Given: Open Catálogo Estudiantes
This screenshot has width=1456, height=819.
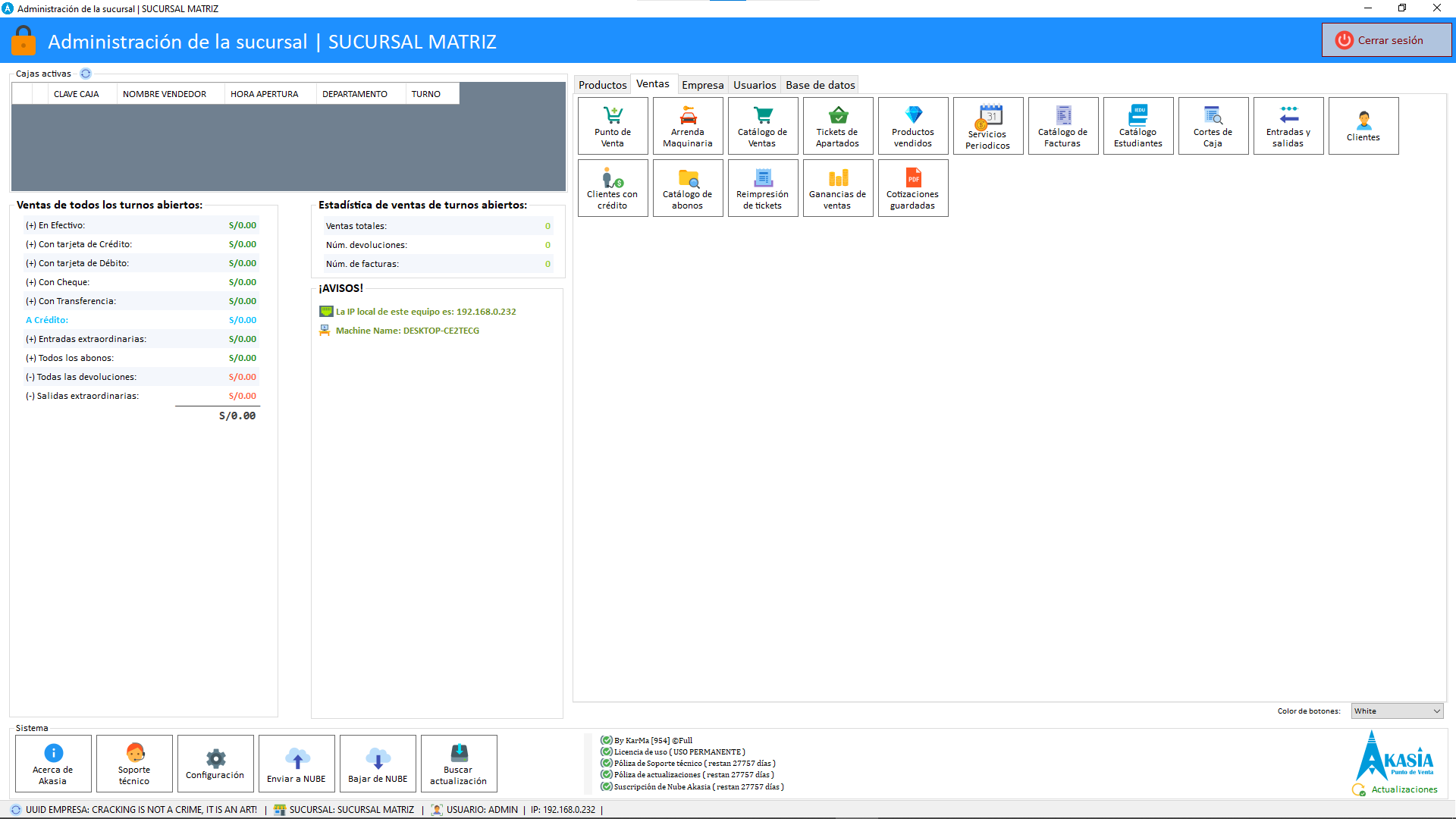Looking at the screenshot, I should point(1138,126).
